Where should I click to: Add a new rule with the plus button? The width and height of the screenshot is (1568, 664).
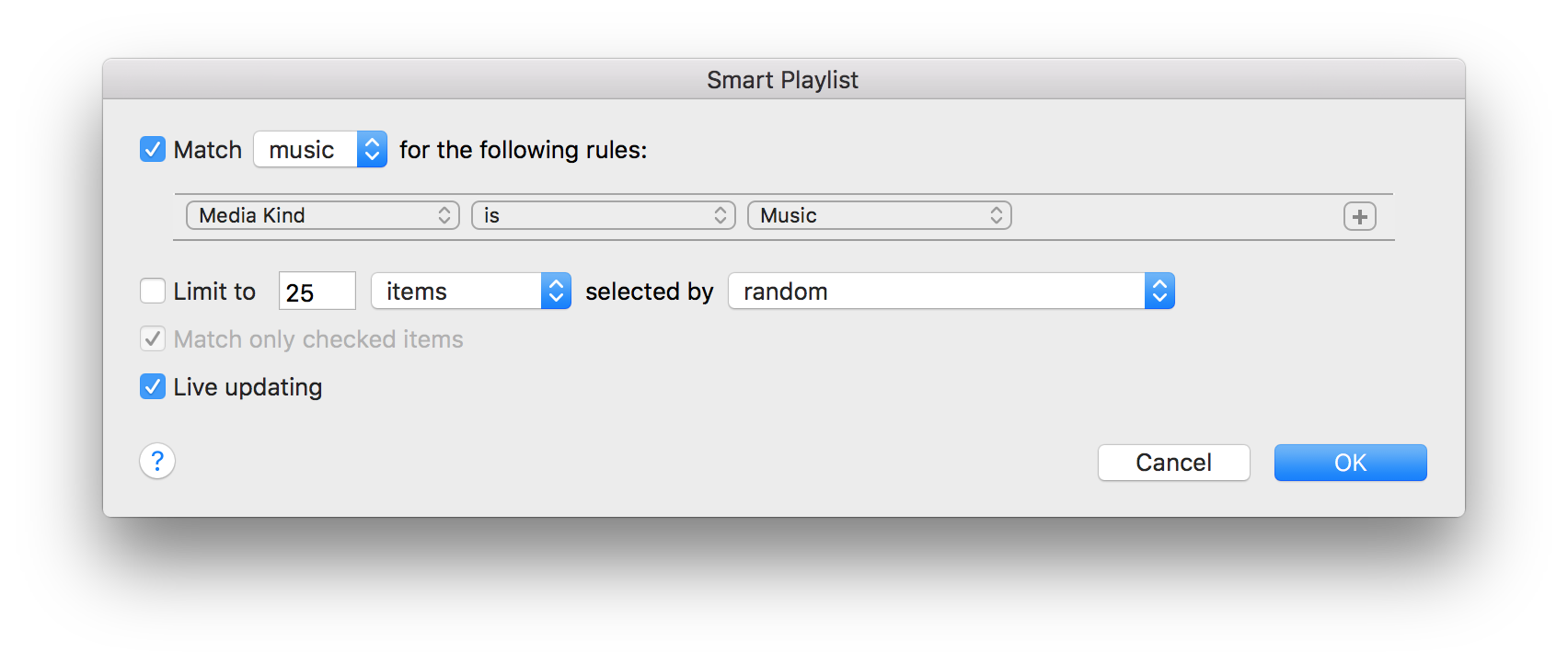(x=1359, y=217)
